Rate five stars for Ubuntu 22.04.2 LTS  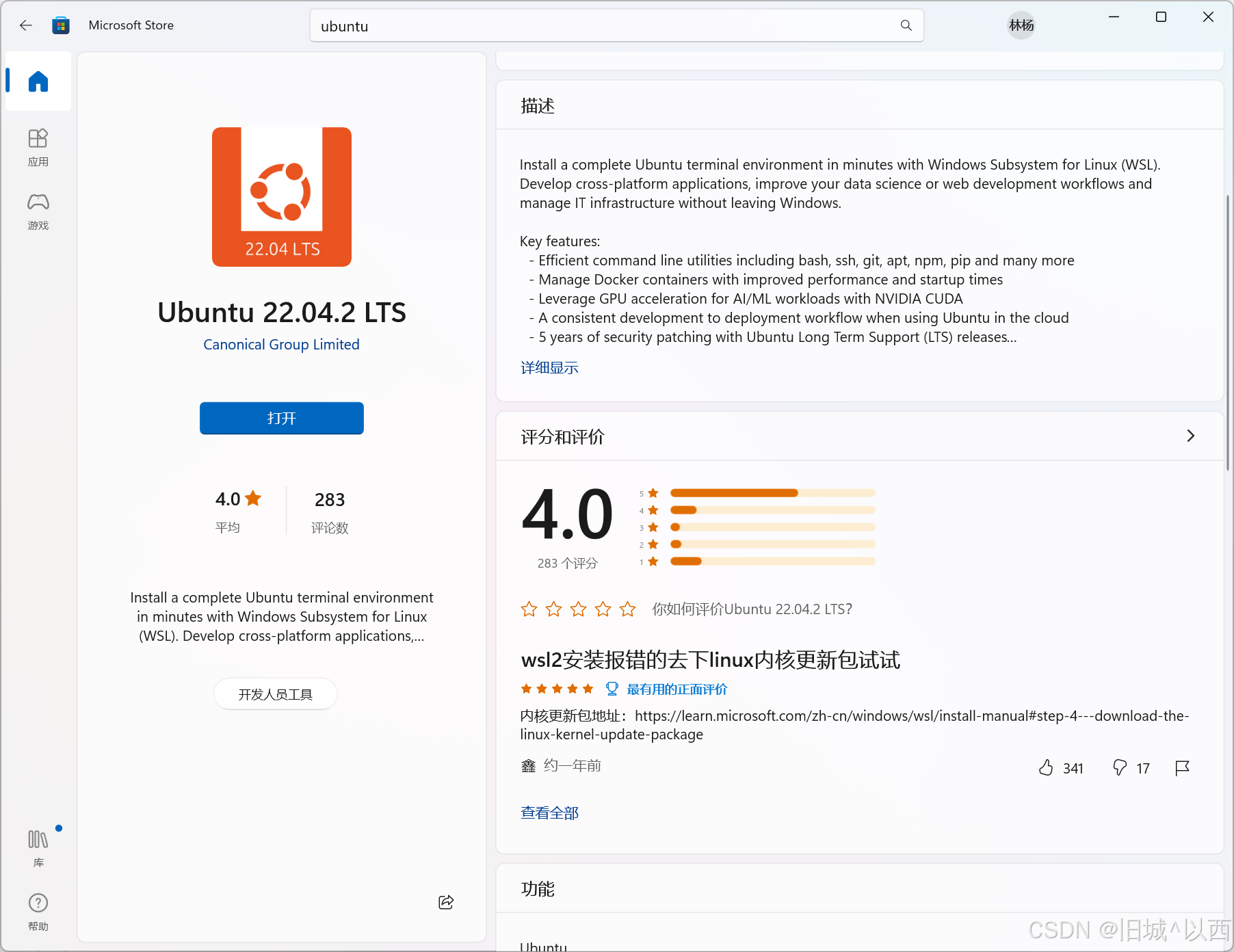[x=627, y=609]
